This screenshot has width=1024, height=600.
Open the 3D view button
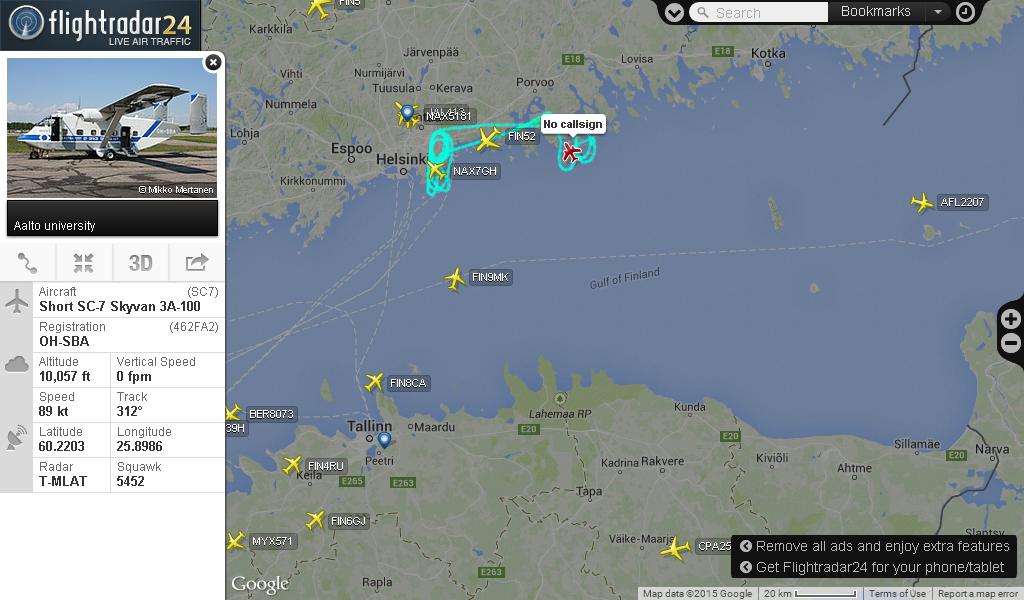point(140,263)
